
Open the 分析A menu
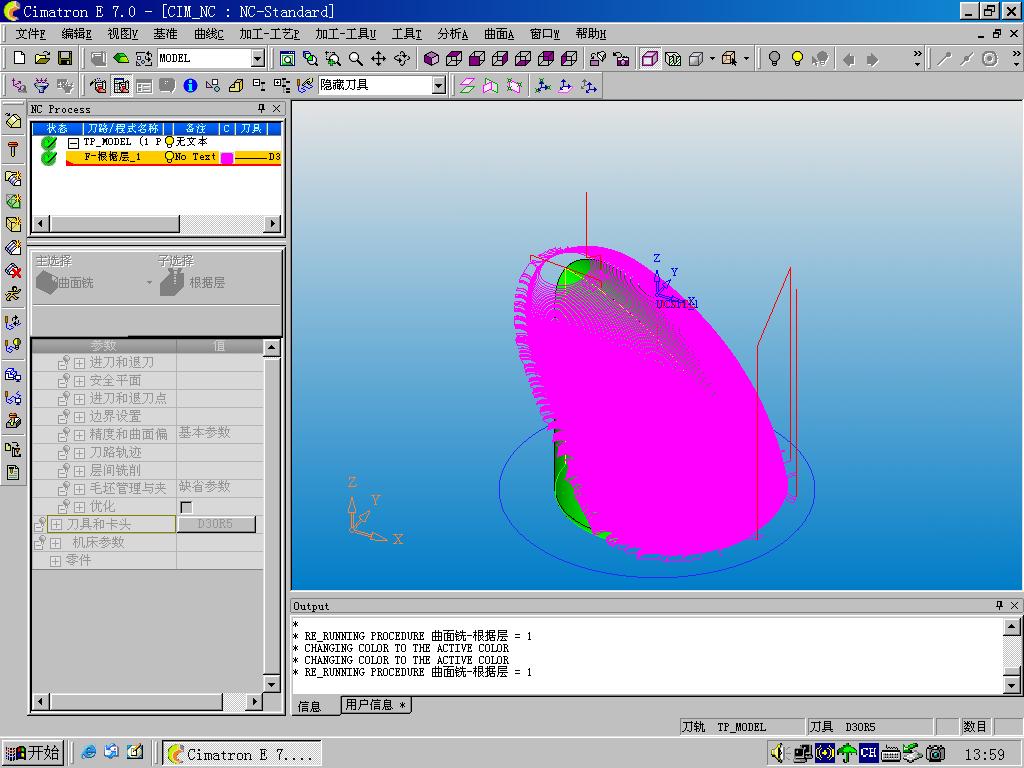[453, 34]
